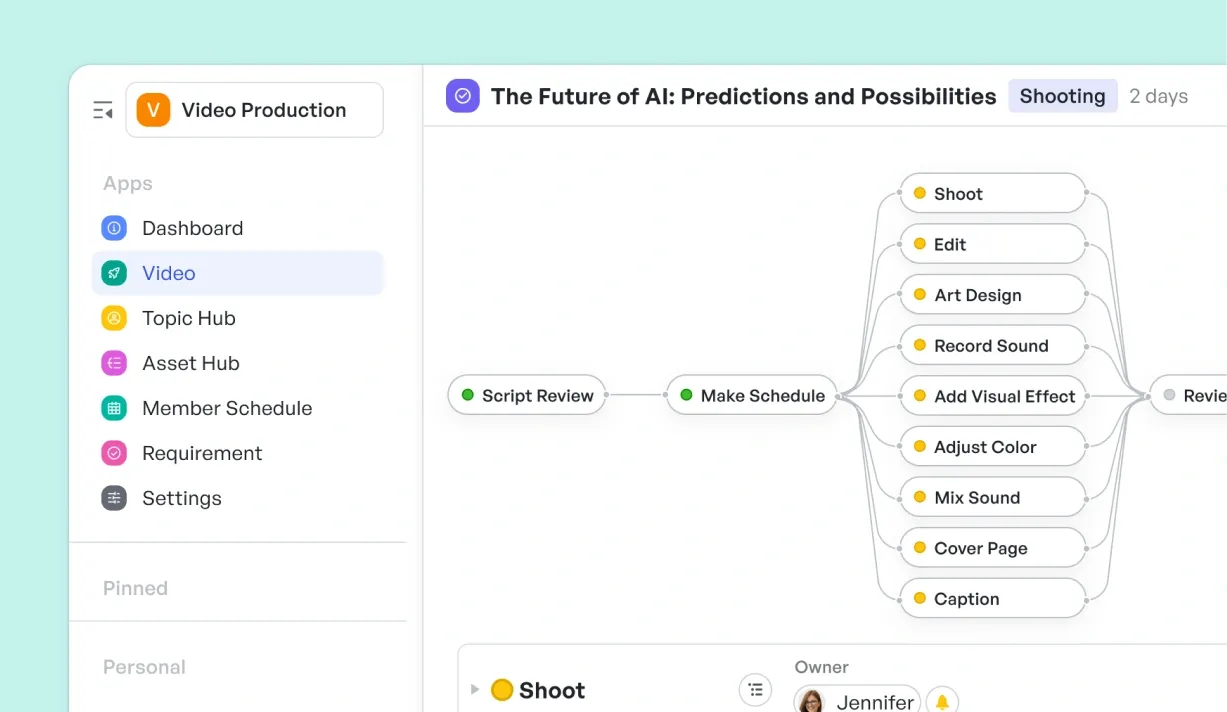This screenshot has height=712, width=1227.
Task: Click the Shoot heading in detail panel
Action: coord(552,691)
